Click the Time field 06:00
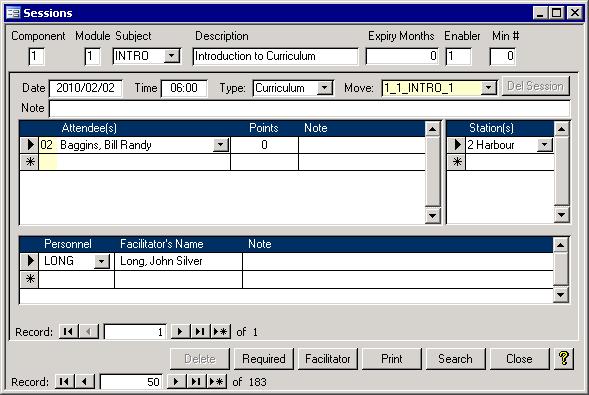Screen dimensions: 589x395 (184, 88)
